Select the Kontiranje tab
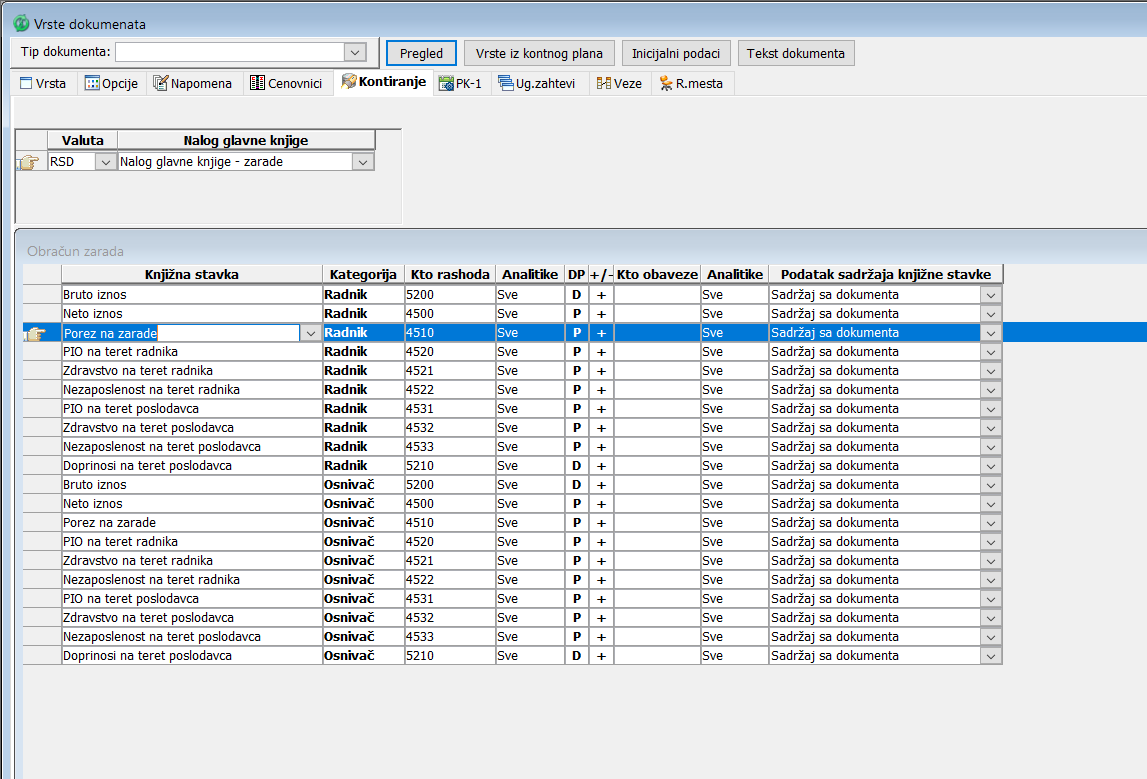The width and height of the screenshot is (1147, 779). pos(383,82)
